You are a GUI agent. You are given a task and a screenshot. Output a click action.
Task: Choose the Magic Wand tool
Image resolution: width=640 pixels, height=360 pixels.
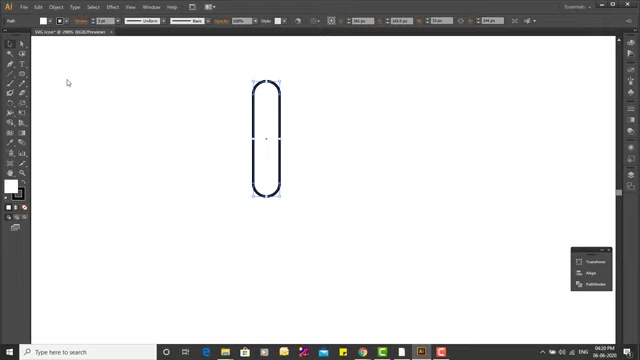(x=10, y=54)
